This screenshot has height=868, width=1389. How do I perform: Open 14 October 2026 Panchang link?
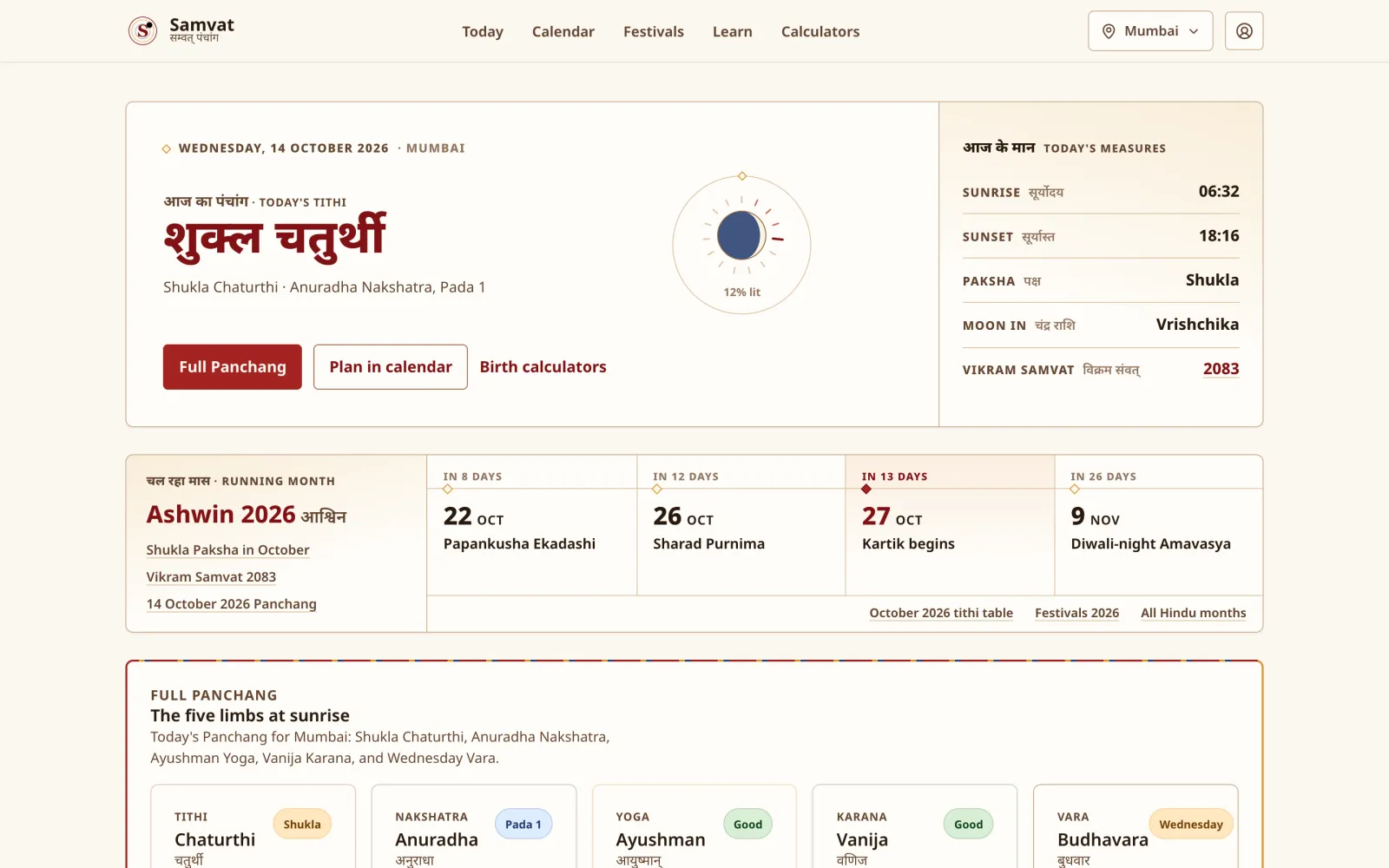click(232, 604)
